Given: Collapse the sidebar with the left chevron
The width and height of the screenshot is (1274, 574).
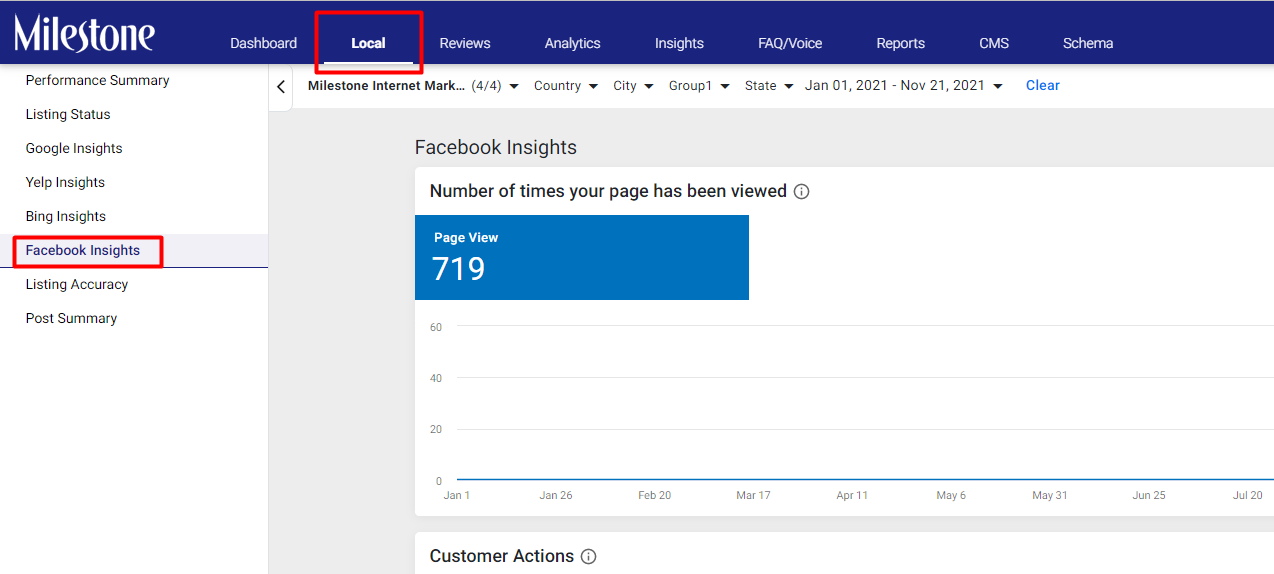Looking at the screenshot, I should tap(281, 87).
